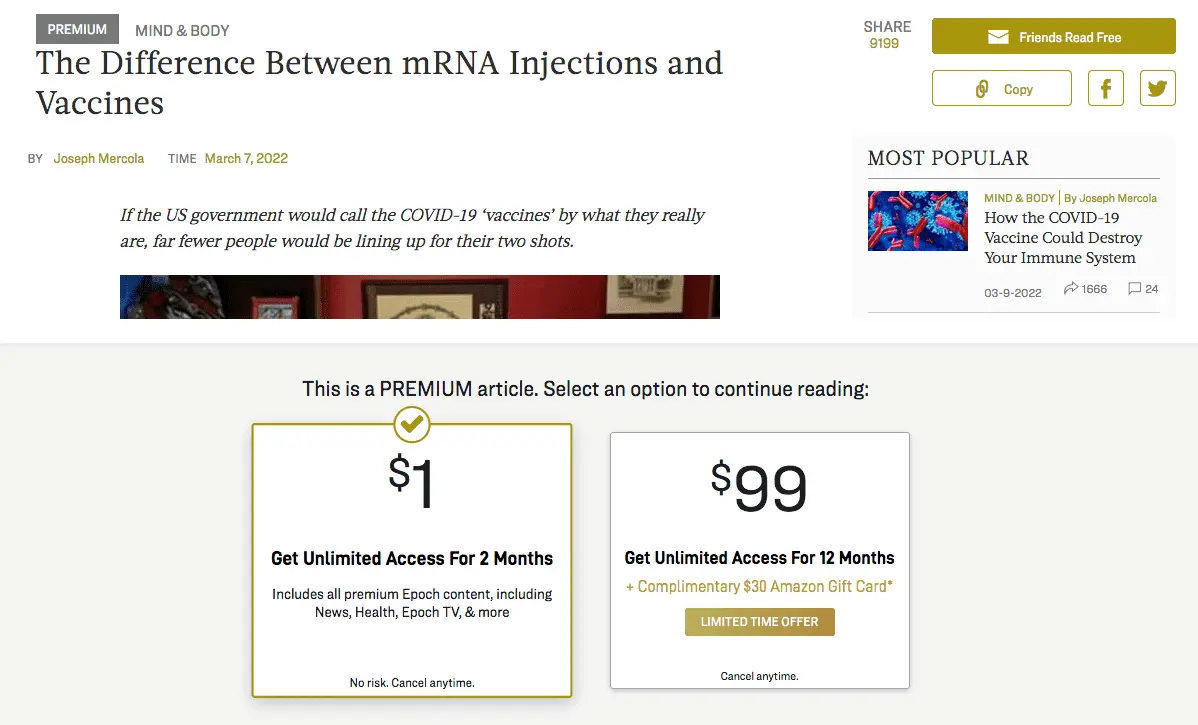
Task: Open the most popular article thumbnail
Action: (x=917, y=220)
